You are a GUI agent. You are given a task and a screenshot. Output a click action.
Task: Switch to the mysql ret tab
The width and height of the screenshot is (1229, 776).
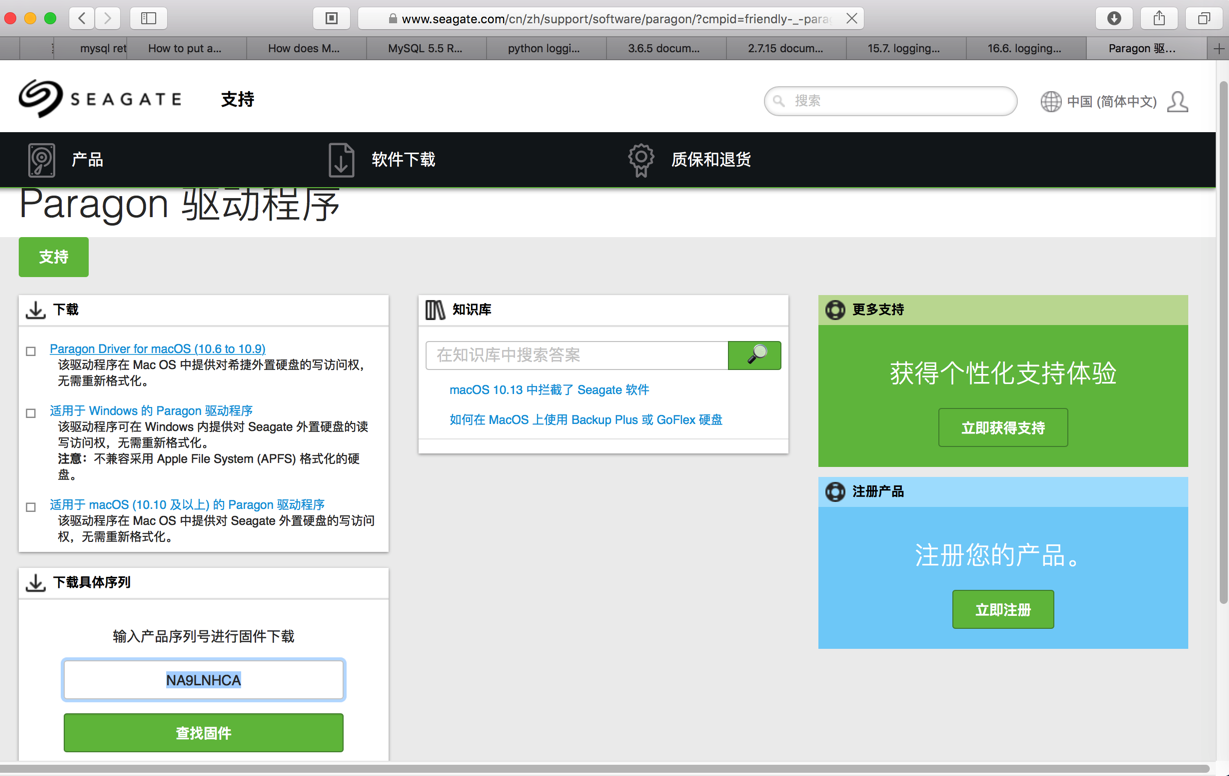[x=91, y=48]
